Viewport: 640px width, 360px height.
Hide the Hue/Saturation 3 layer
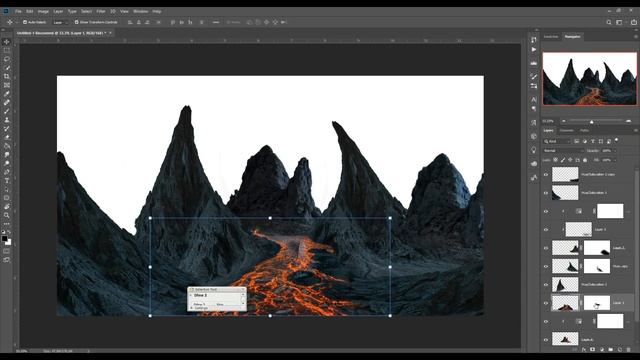(546, 193)
